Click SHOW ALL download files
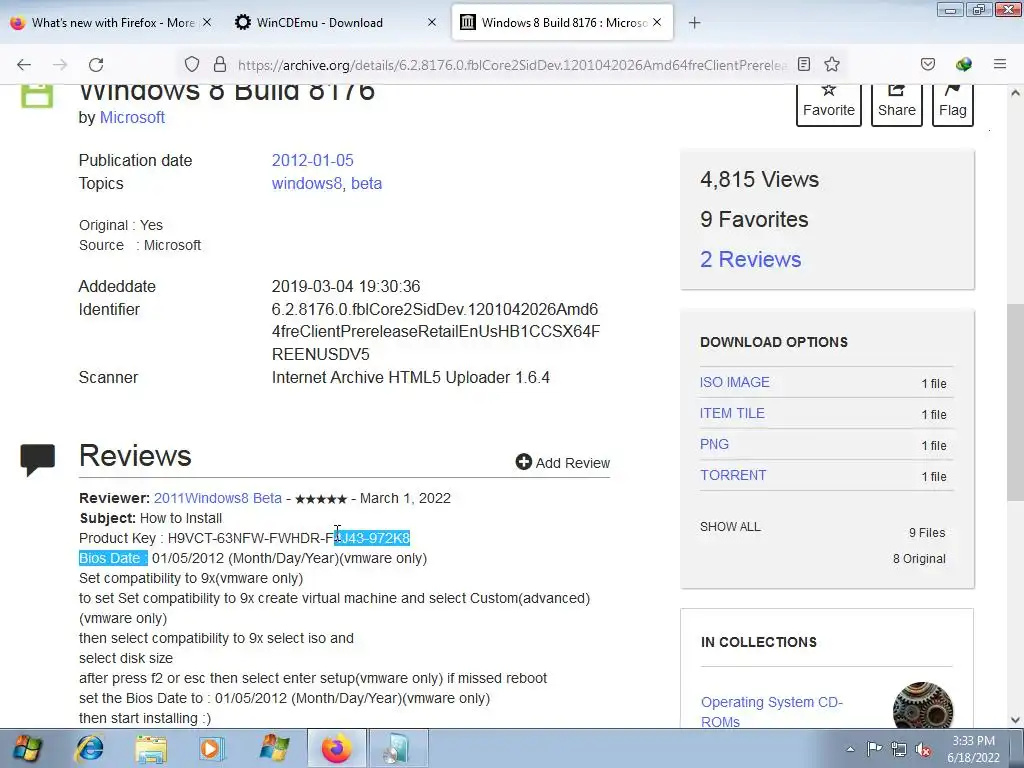The image size is (1024, 768). 730,527
